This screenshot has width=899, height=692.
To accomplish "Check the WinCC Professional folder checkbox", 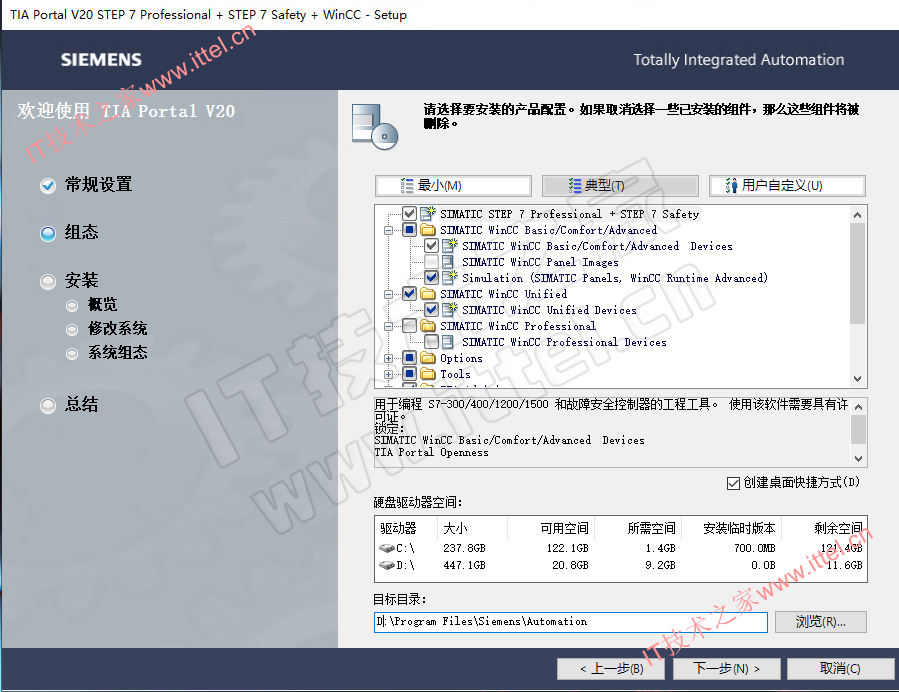I will pyautogui.click(x=409, y=326).
